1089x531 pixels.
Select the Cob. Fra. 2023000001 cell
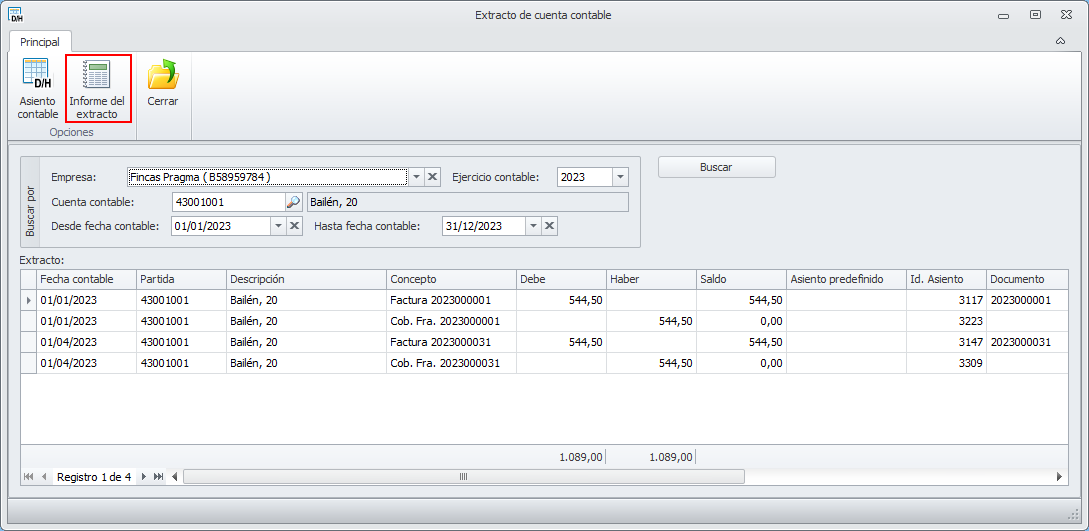click(x=451, y=321)
